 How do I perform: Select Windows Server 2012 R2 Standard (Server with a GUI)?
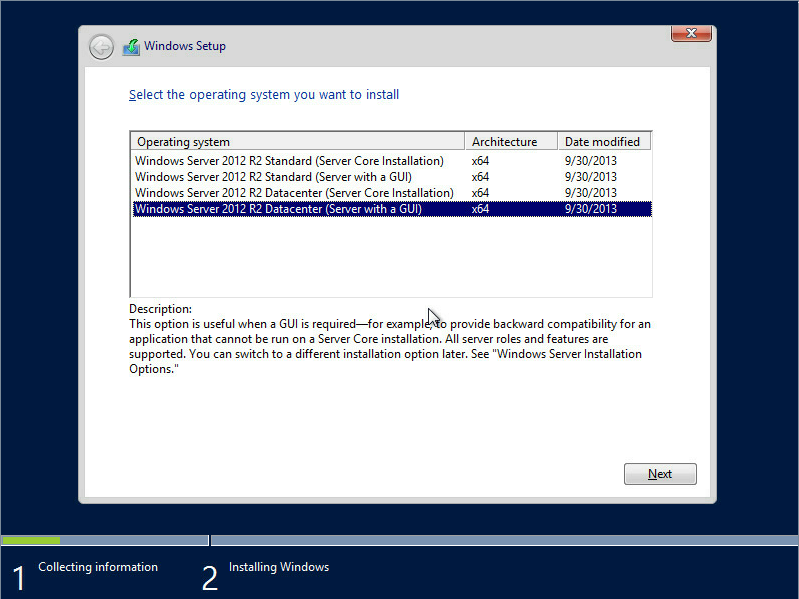coord(392,177)
